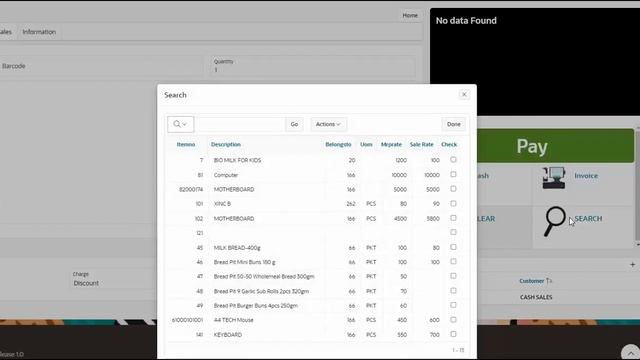Check the box for item 121
This screenshot has width=640, height=360.
click(x=453, y=232)
